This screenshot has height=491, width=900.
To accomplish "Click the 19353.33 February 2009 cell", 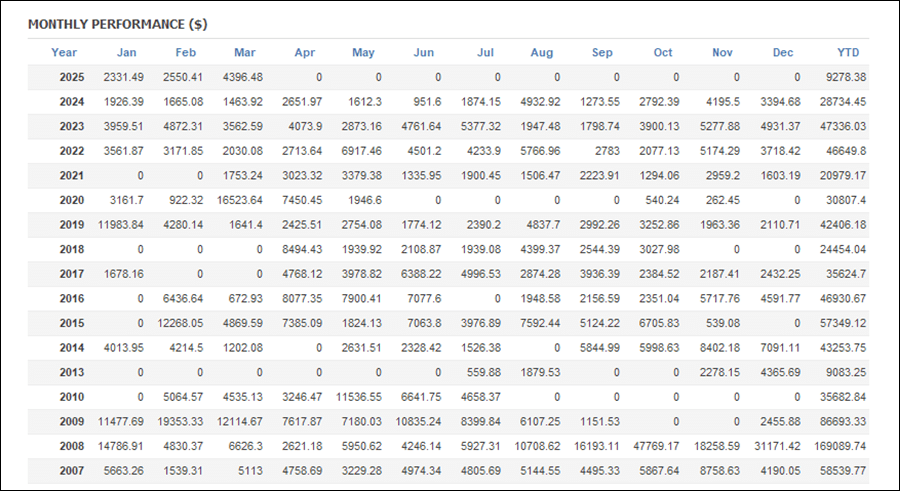I will pos(180,421).
